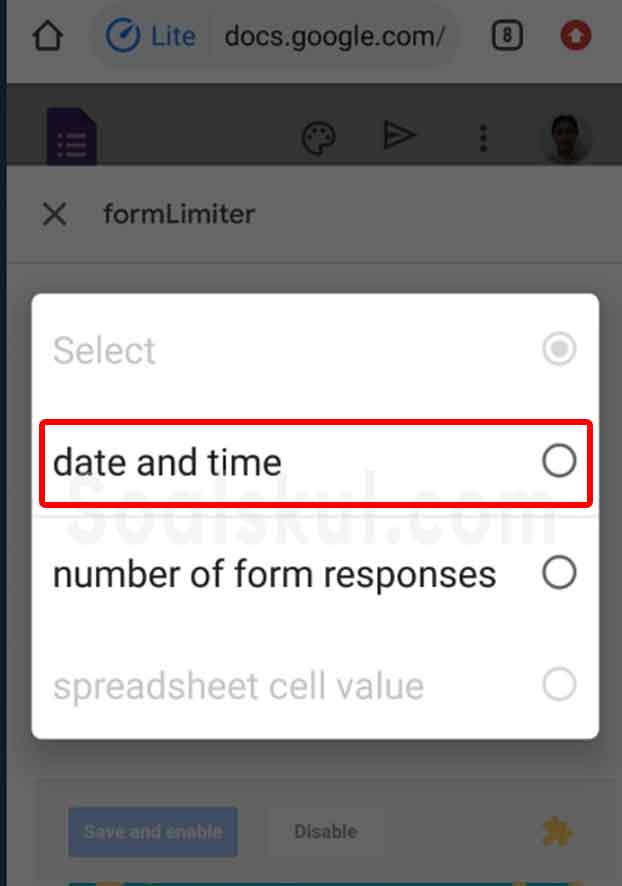Screen dimensions: 622x886
Task: Open the theme palette customization icon
Action: pyautogui.click(x=319, y=137)
